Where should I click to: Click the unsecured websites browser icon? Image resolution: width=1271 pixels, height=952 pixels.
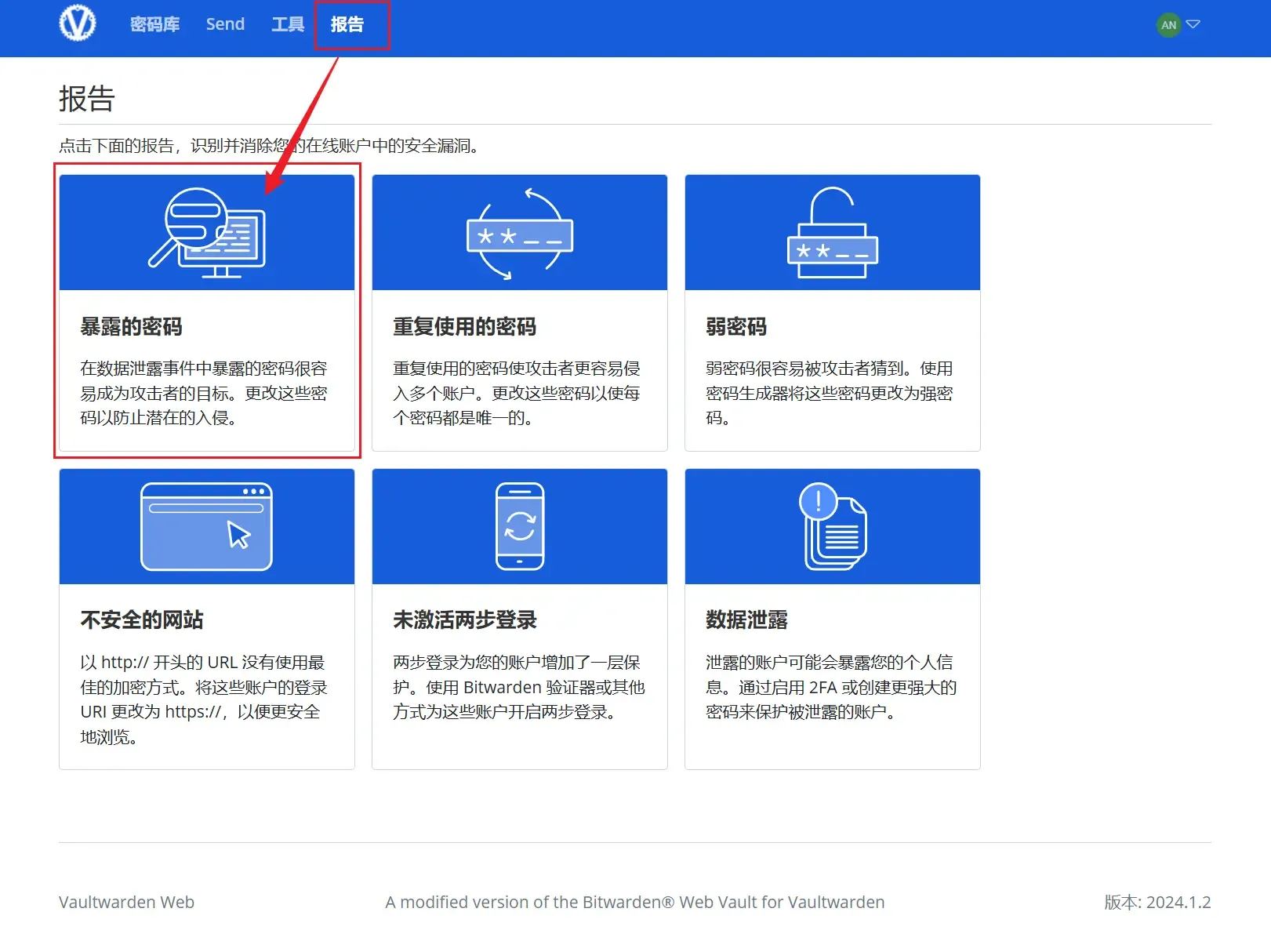tap(206, 526)
